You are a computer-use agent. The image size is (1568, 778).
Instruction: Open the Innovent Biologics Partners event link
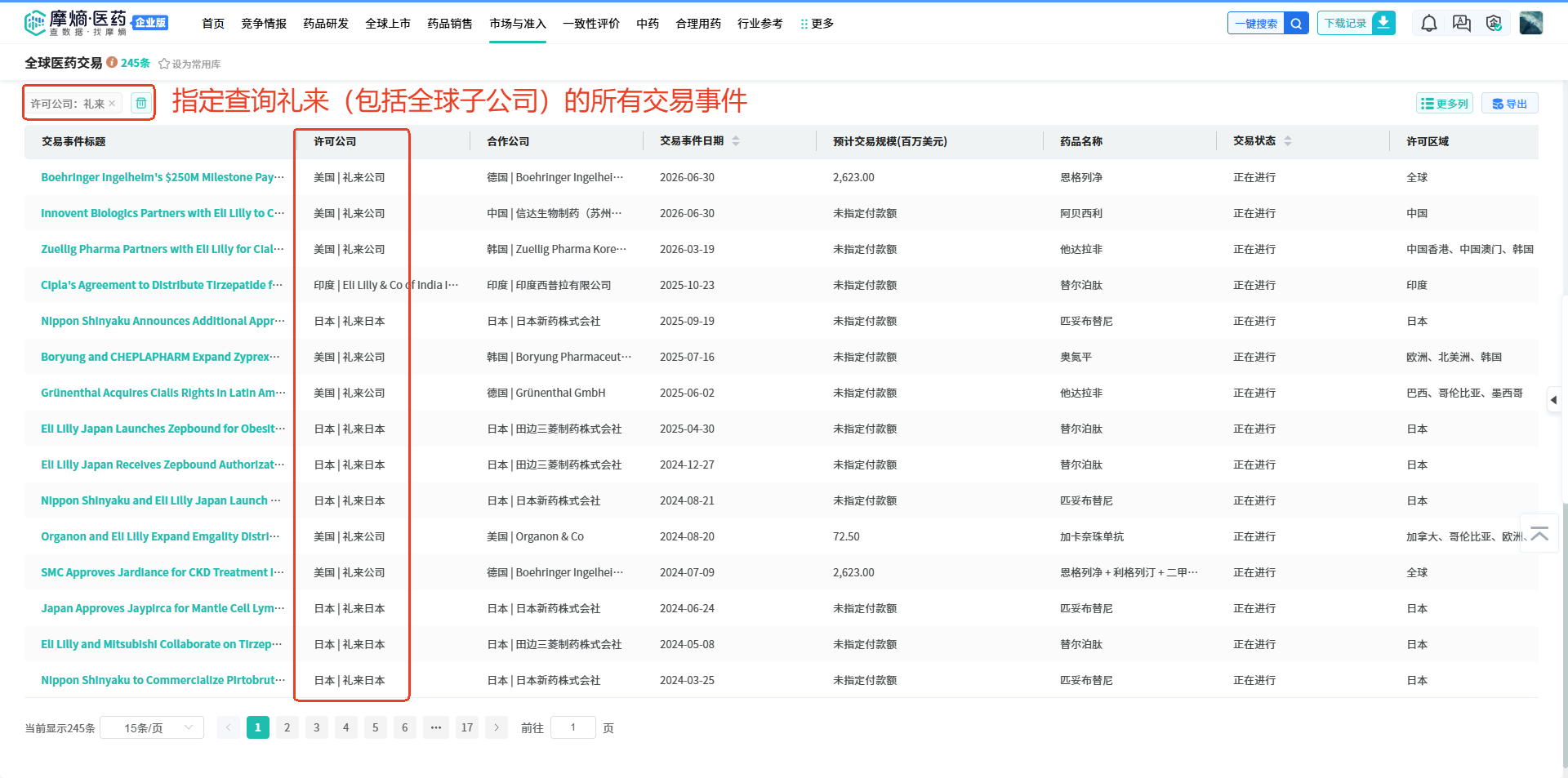pyautogui.click(x=163, y=213)
